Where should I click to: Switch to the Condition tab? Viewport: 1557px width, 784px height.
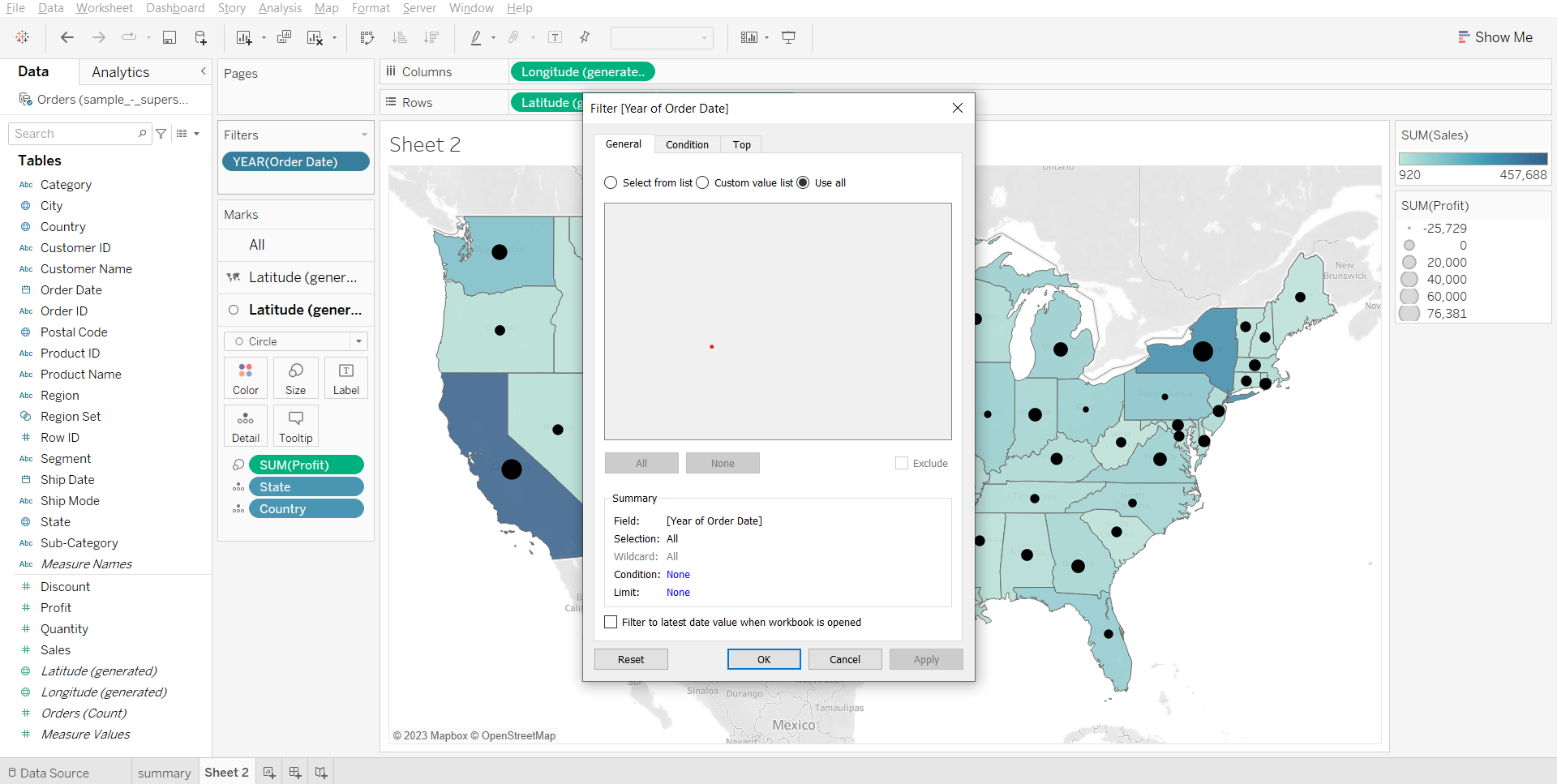[687, 144]
